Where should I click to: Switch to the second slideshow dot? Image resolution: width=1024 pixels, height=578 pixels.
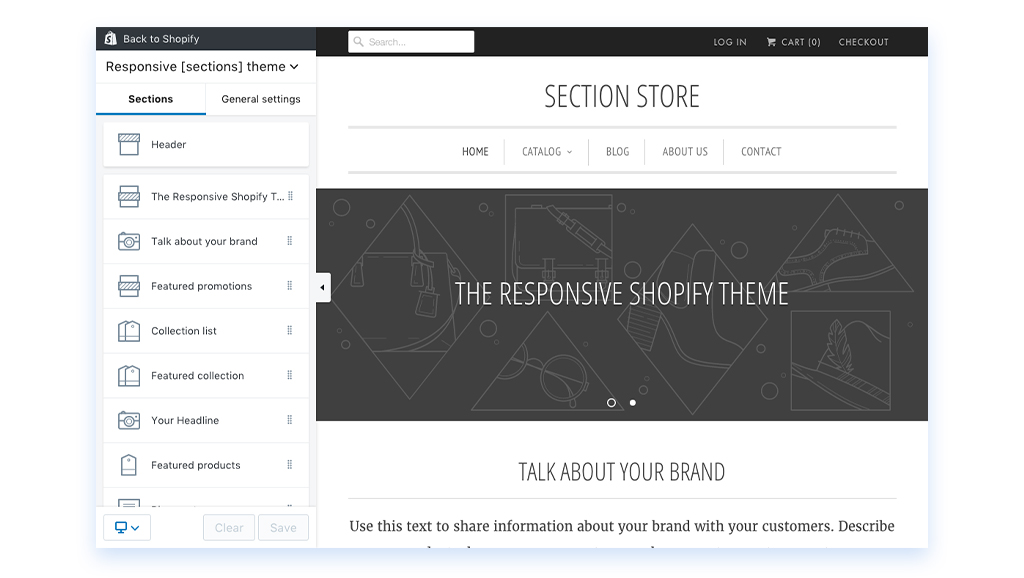[x=633, y=403]
